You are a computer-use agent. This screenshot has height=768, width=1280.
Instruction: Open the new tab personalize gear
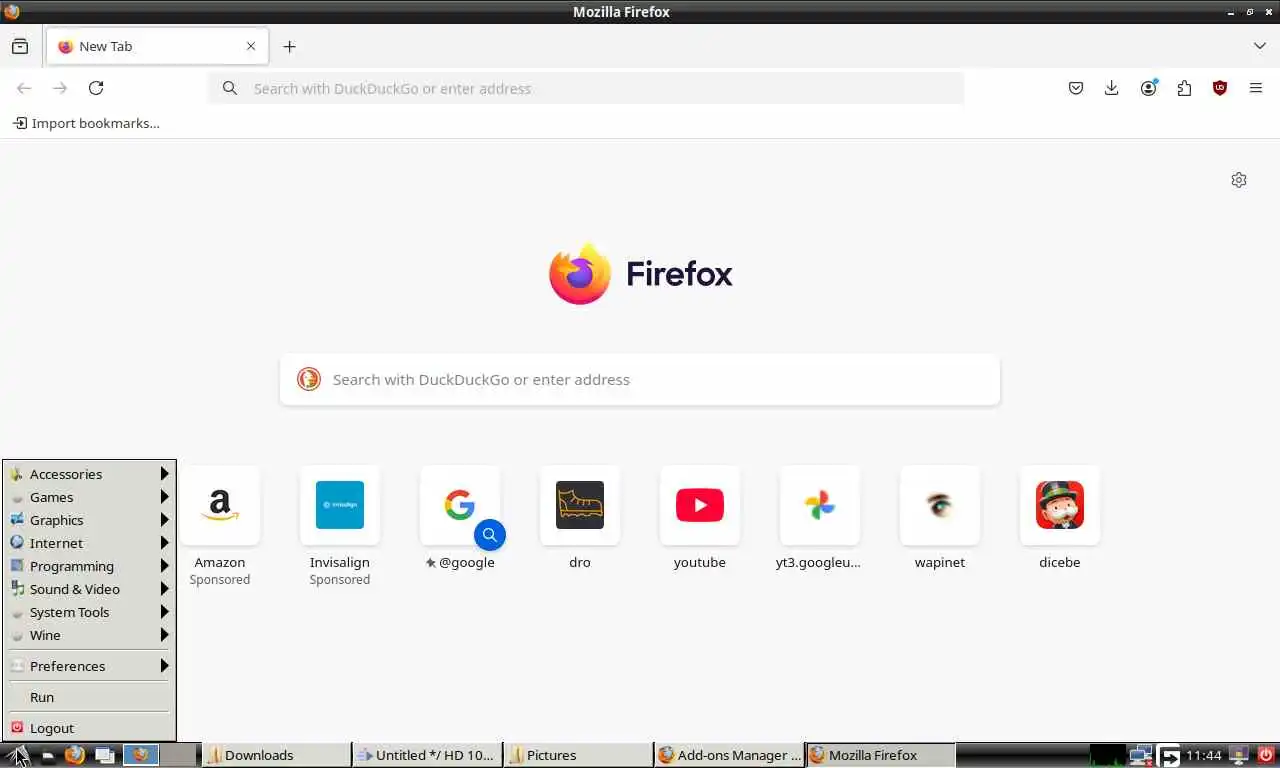tap(1239, 180)
